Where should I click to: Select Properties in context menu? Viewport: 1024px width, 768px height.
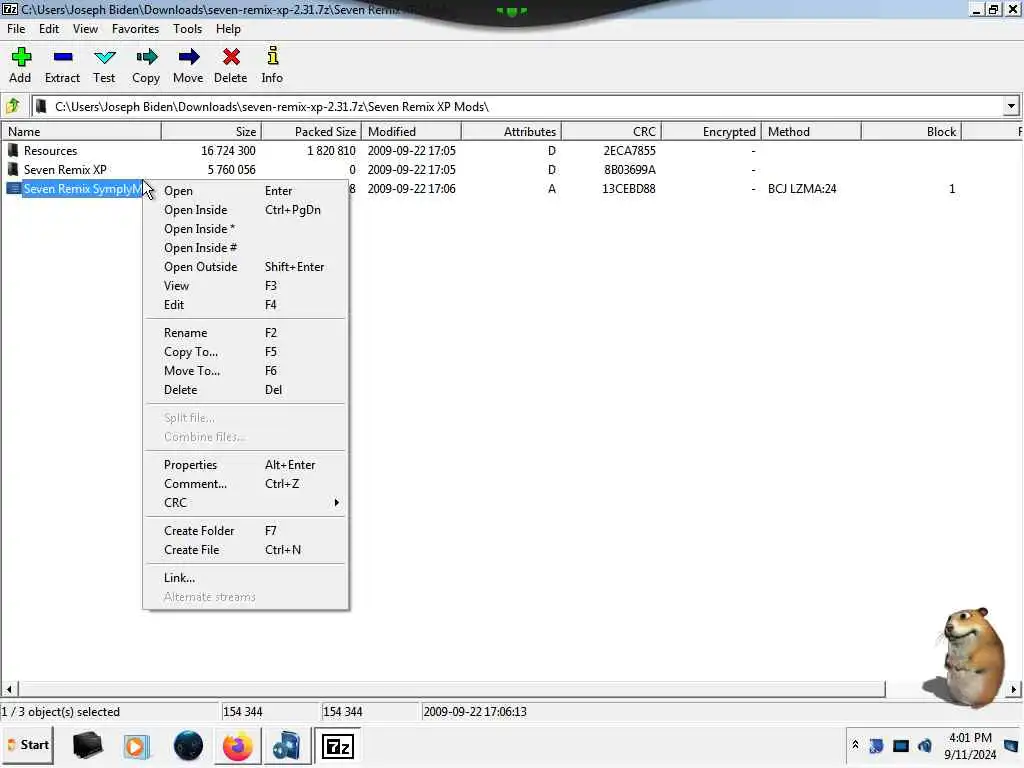tap(246, 464)
